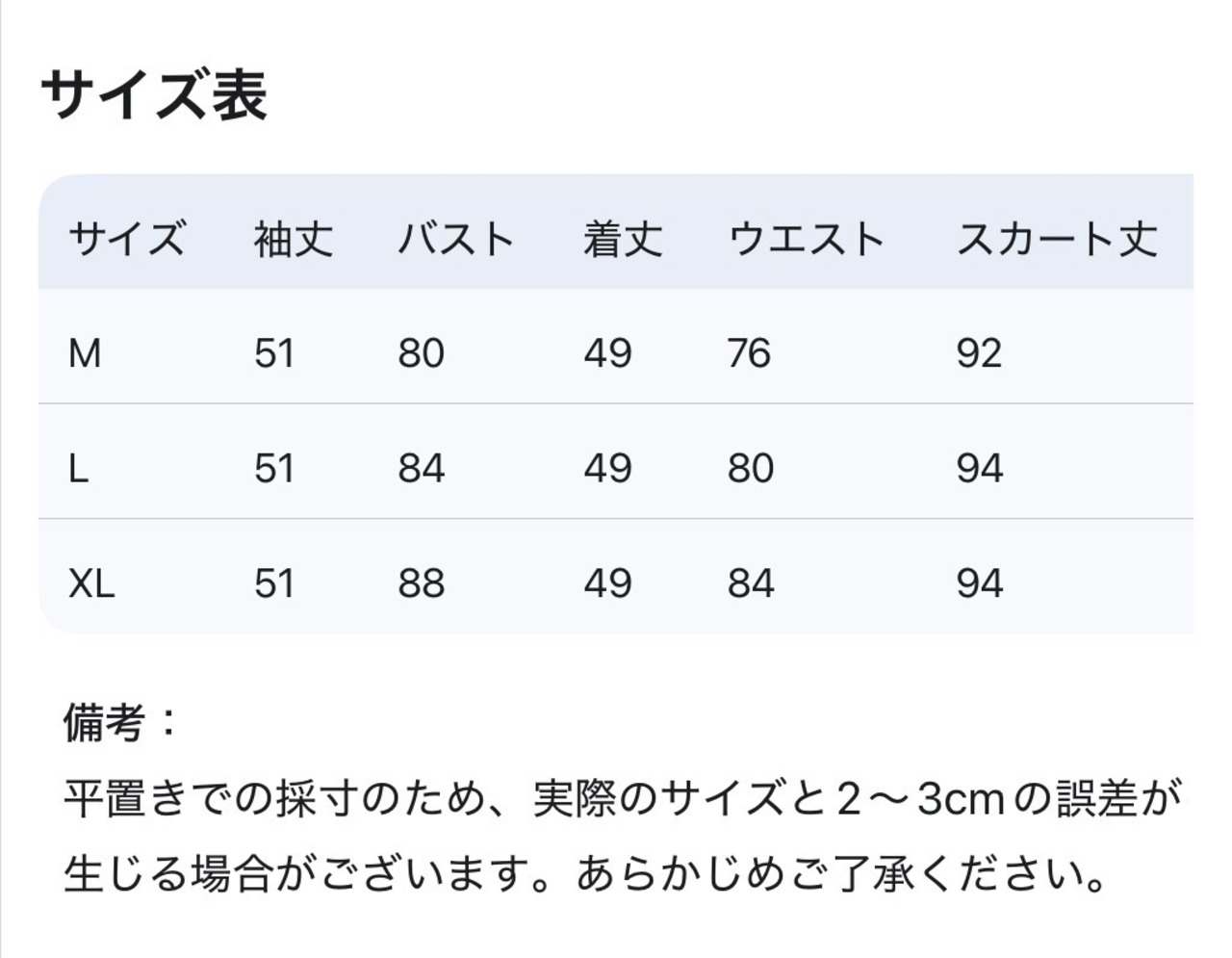Select the XL size row label
This screenshot has height=958, width=1232.
click(91, 583)
